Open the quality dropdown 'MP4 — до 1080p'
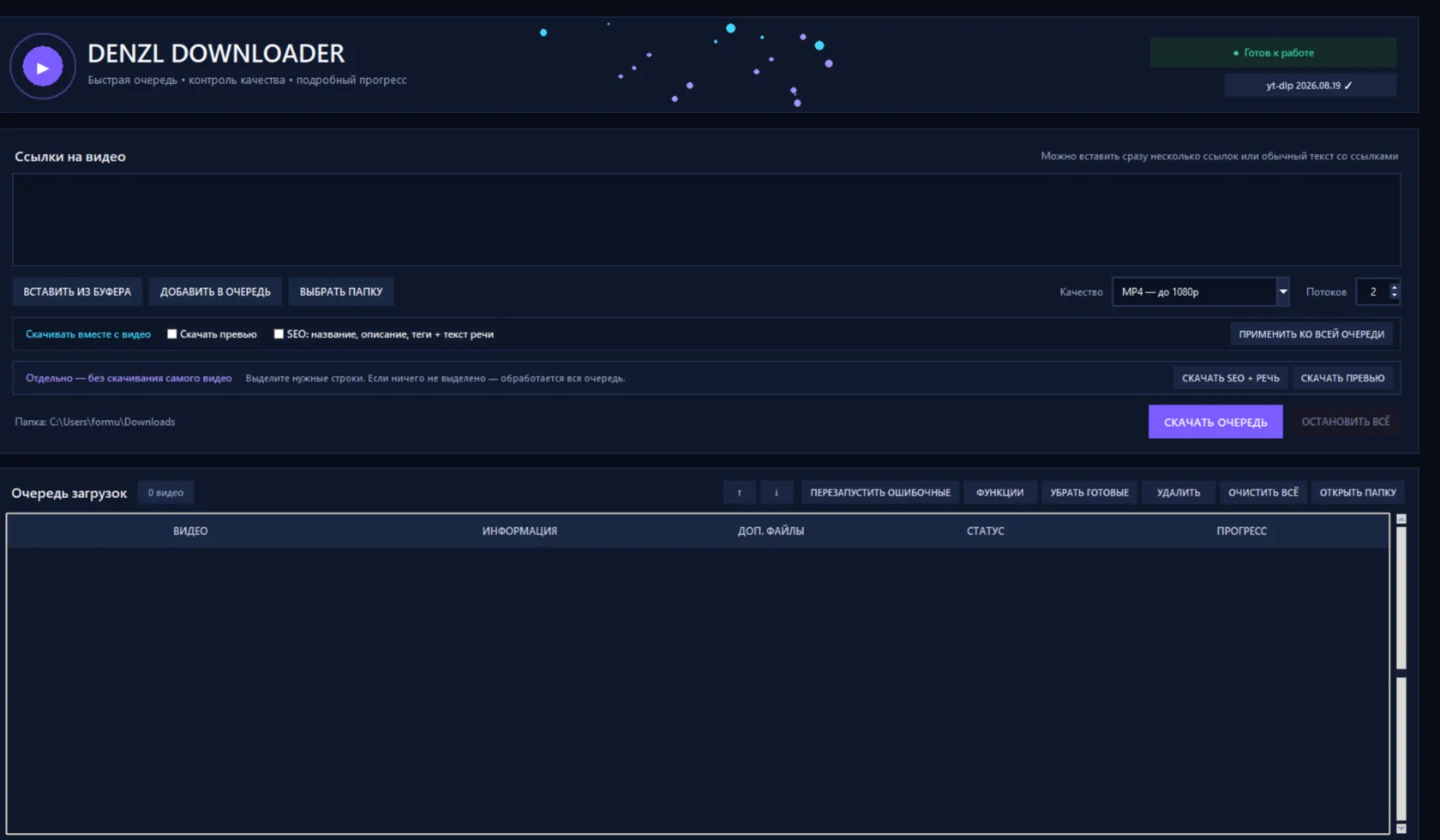 click(x=1194, y=291)
